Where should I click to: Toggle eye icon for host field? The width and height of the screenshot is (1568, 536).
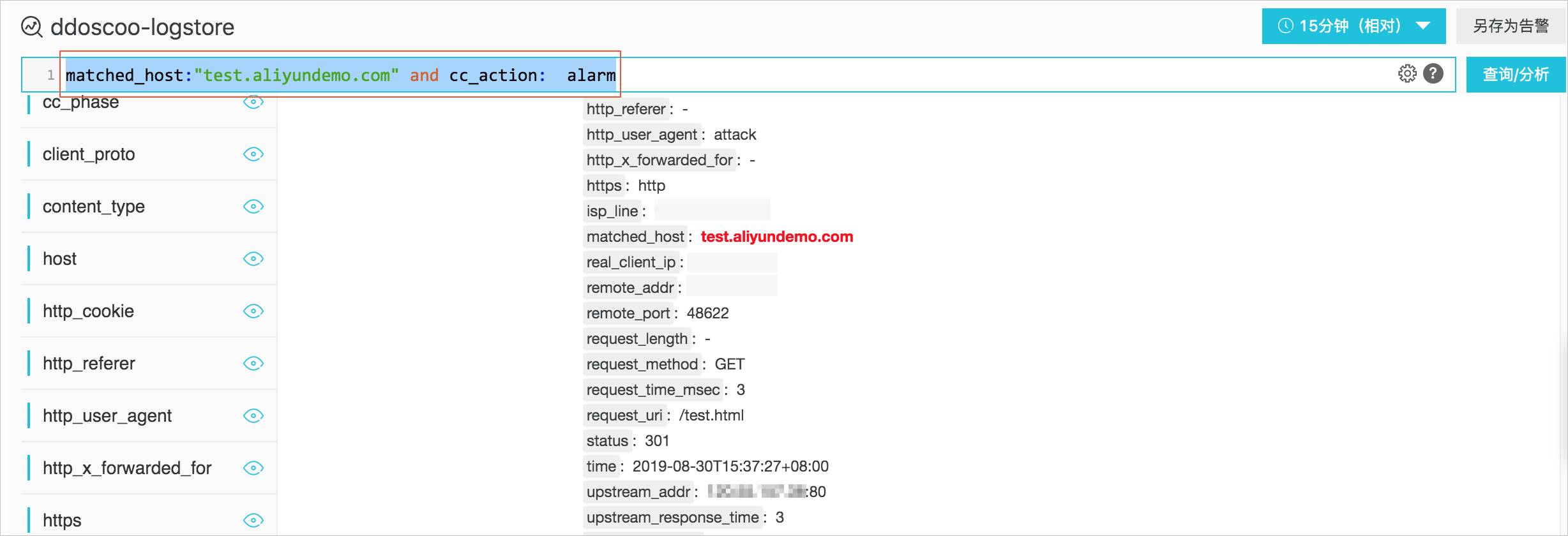coord(253,259)
